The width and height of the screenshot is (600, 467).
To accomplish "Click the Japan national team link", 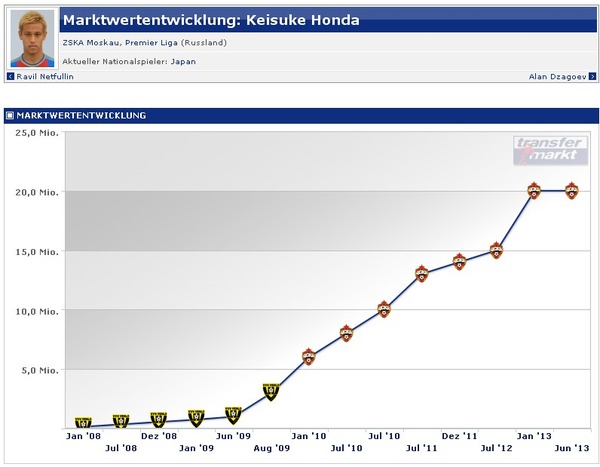I will [183, 61].
